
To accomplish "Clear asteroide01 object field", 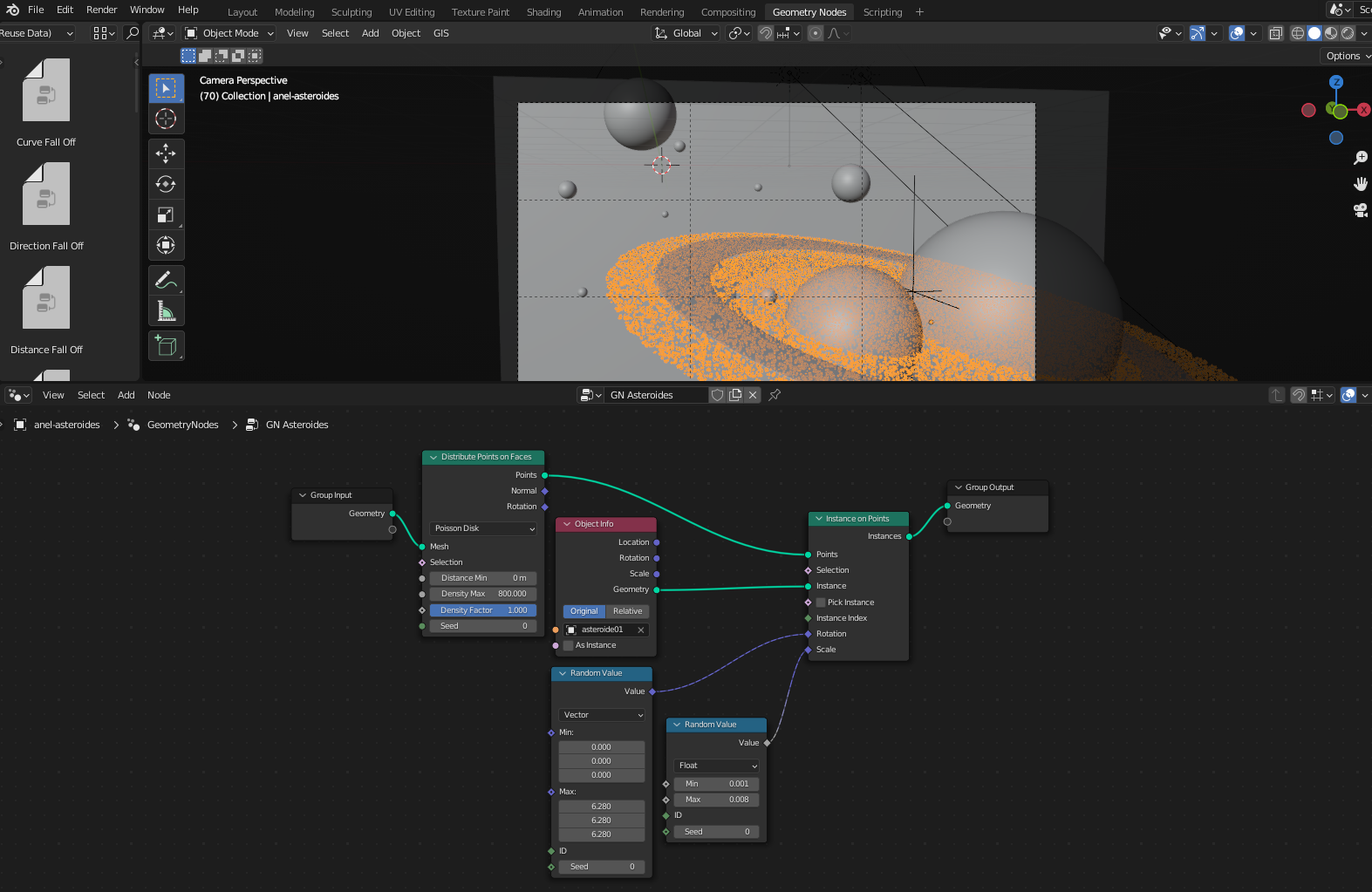I will [x=641, y=630].
